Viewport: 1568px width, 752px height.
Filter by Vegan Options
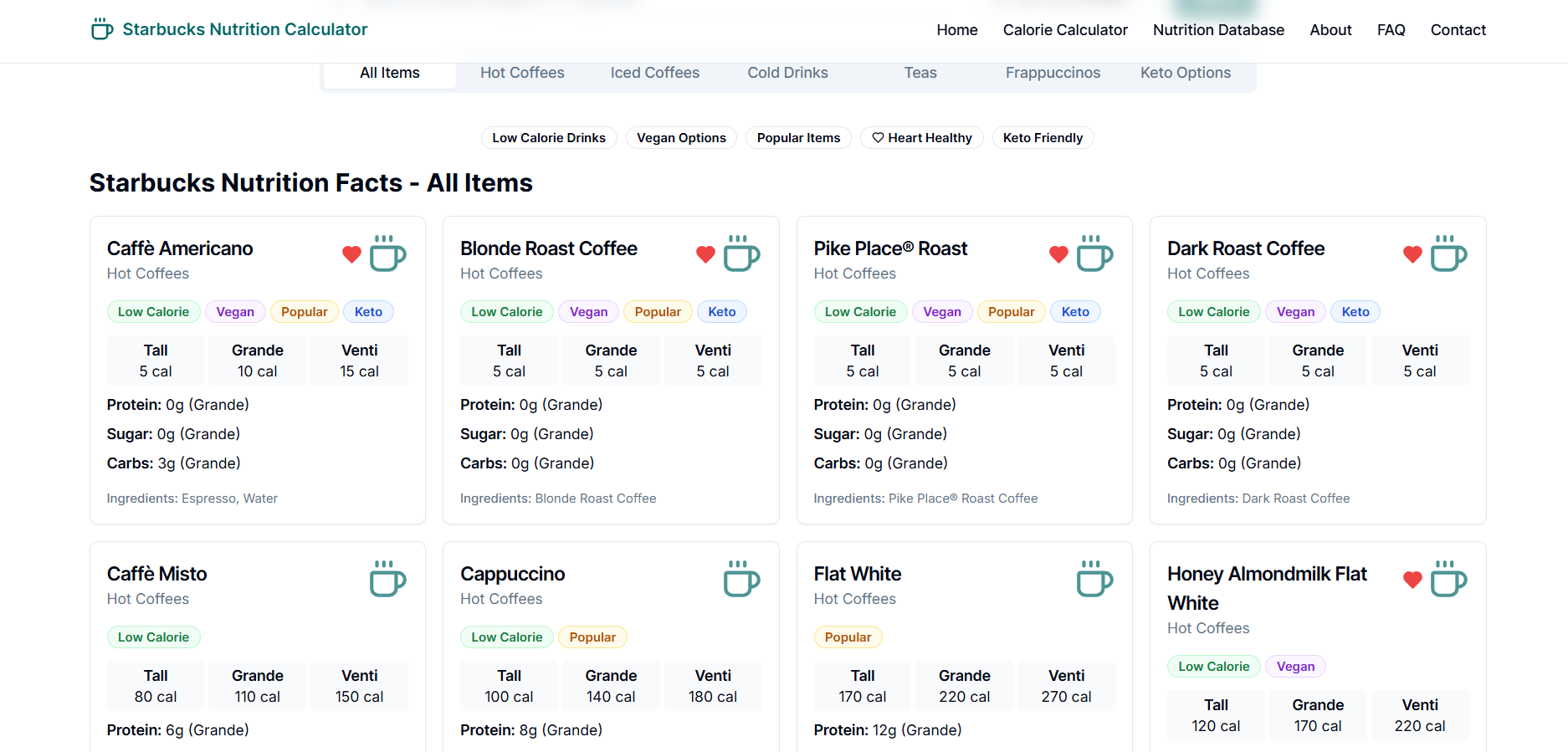[x=681, y=138]
